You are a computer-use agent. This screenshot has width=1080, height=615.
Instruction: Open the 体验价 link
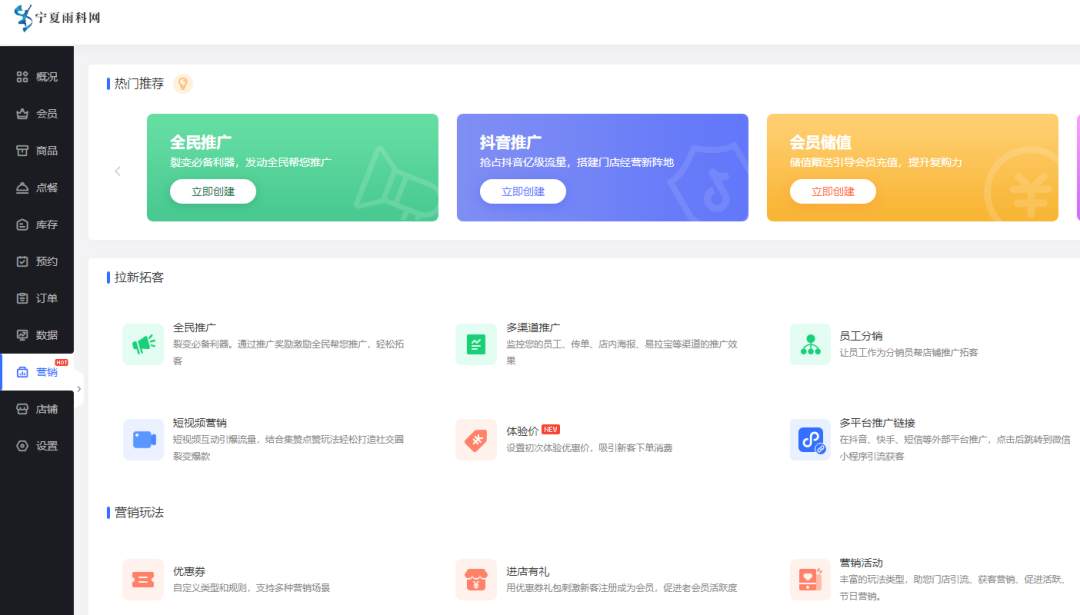click(x=522, y=431)
